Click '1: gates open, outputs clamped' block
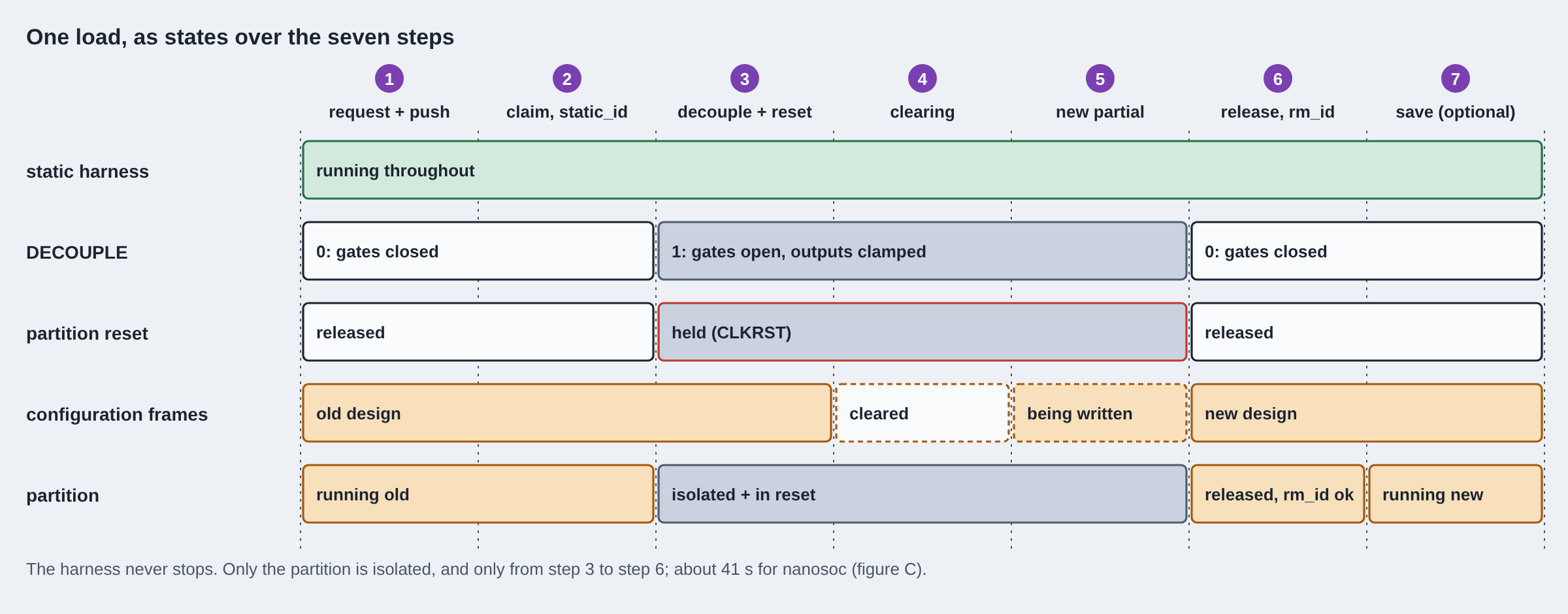 pyautogui.click(x=923, y=251)
